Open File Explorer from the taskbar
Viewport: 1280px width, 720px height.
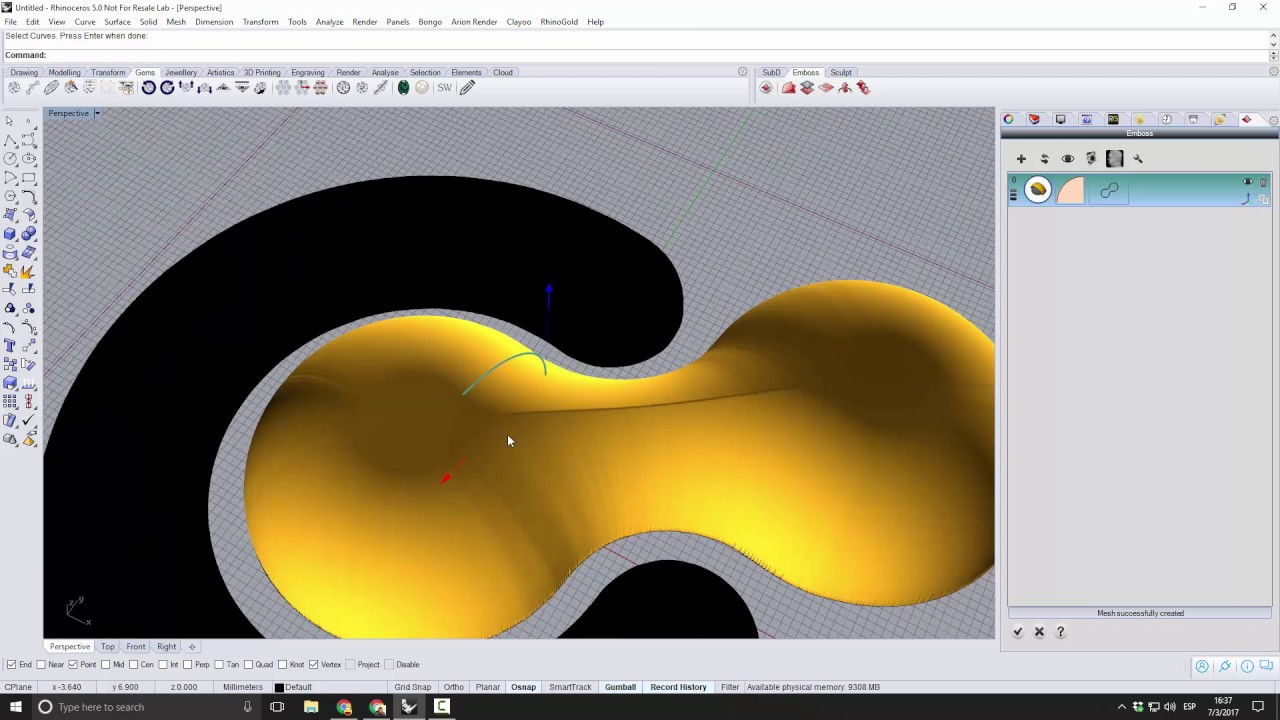[x=311, y=707]
